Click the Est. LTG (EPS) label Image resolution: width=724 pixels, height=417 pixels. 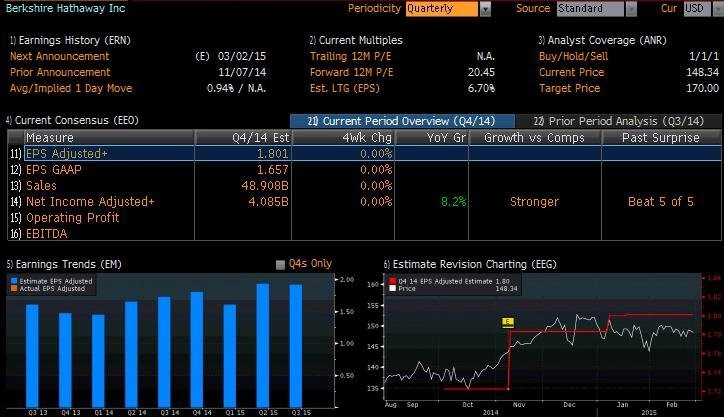[344, 88]
